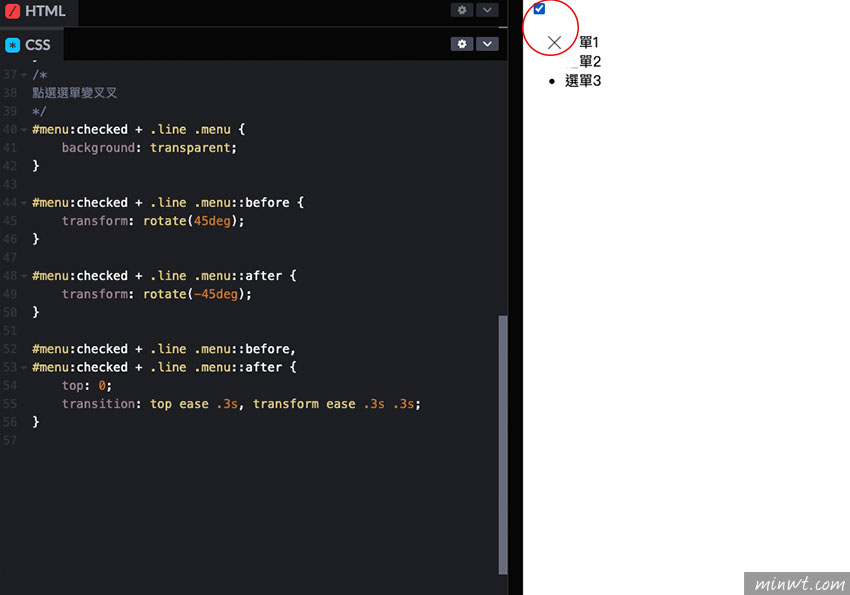
Task: Fold the comment block at line 37
Action: [24, 75]
